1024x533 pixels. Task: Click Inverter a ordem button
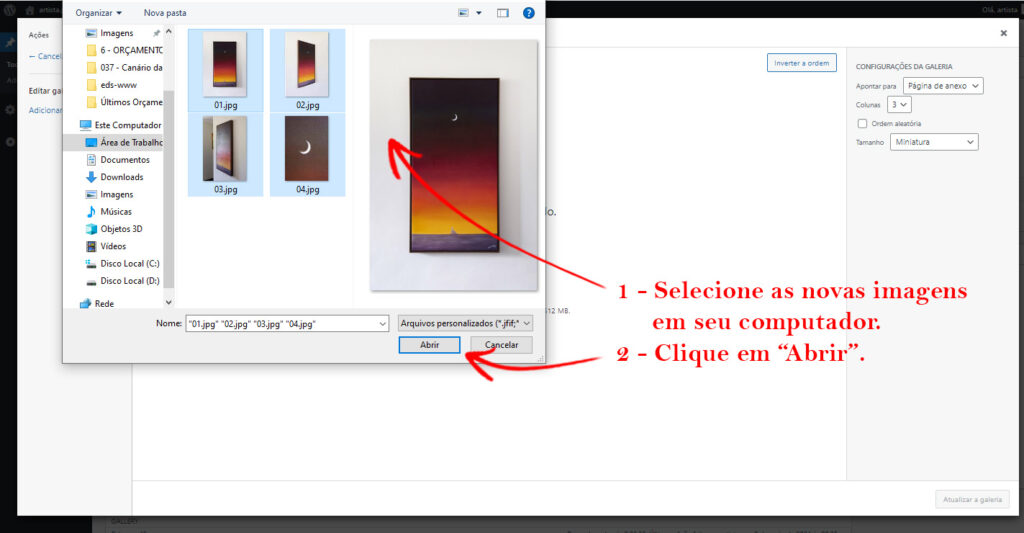(x=801, y=63)
